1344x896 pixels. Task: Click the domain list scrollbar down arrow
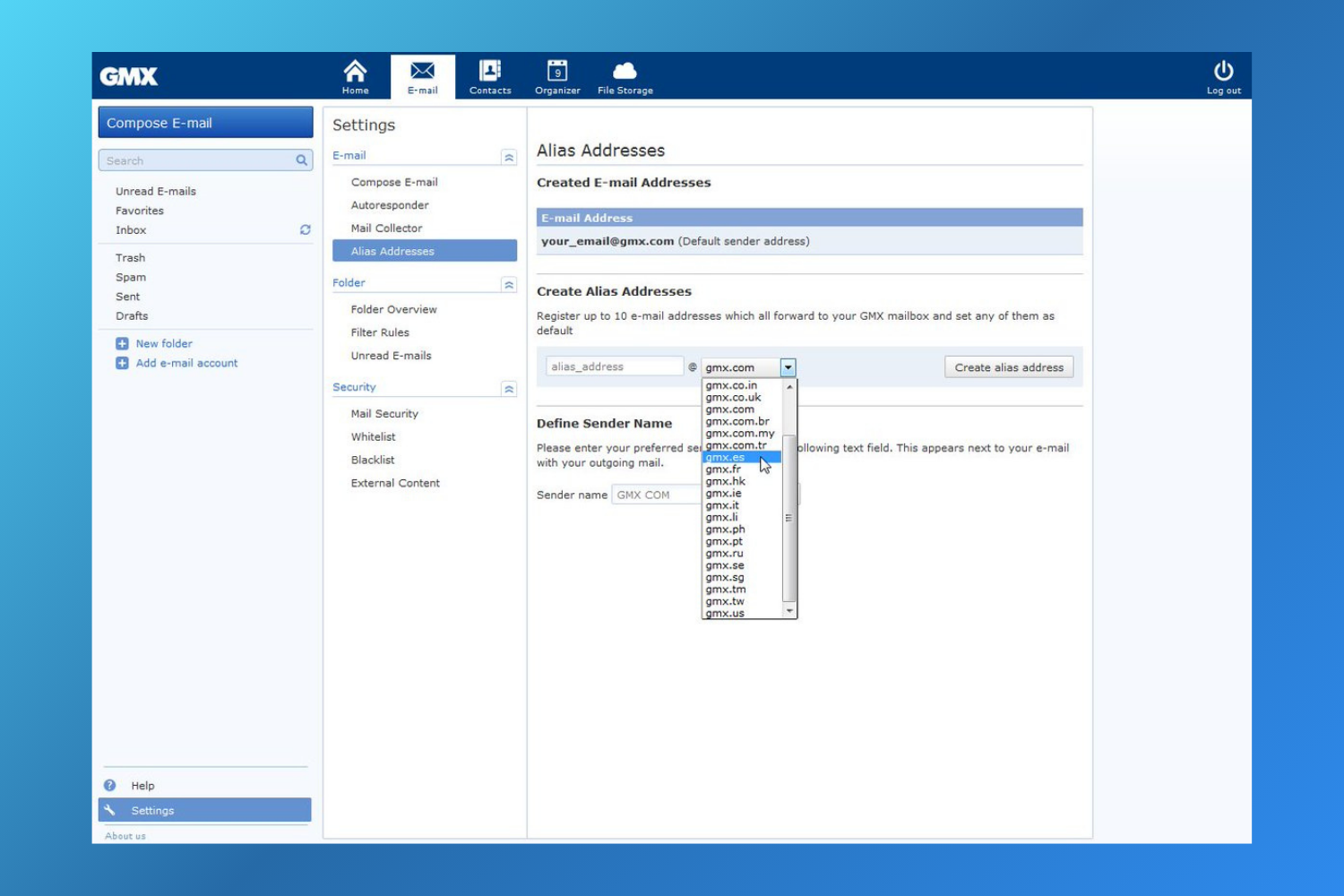789,611
